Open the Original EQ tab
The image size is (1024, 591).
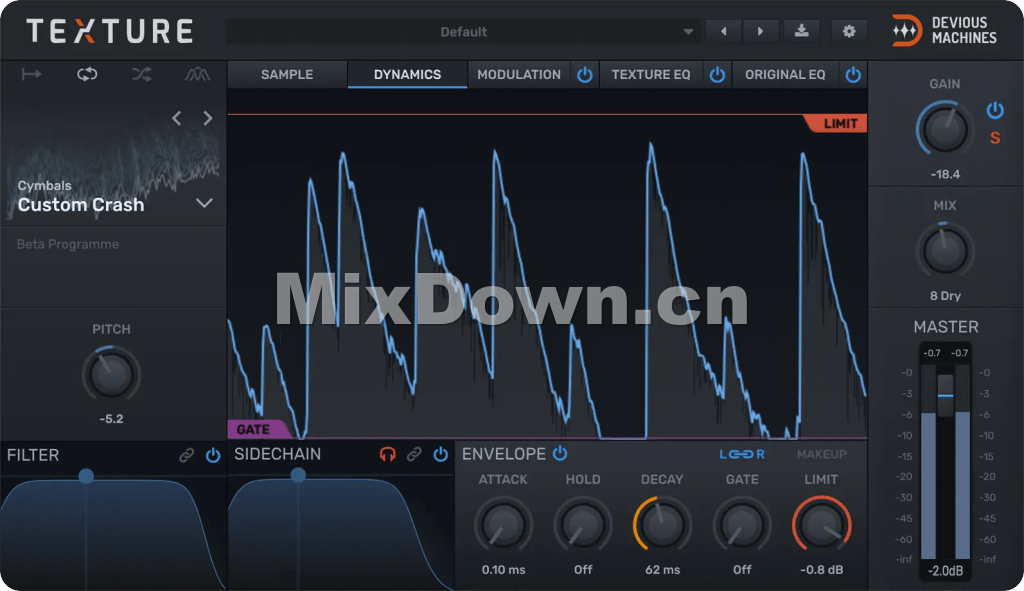point(785,74)
